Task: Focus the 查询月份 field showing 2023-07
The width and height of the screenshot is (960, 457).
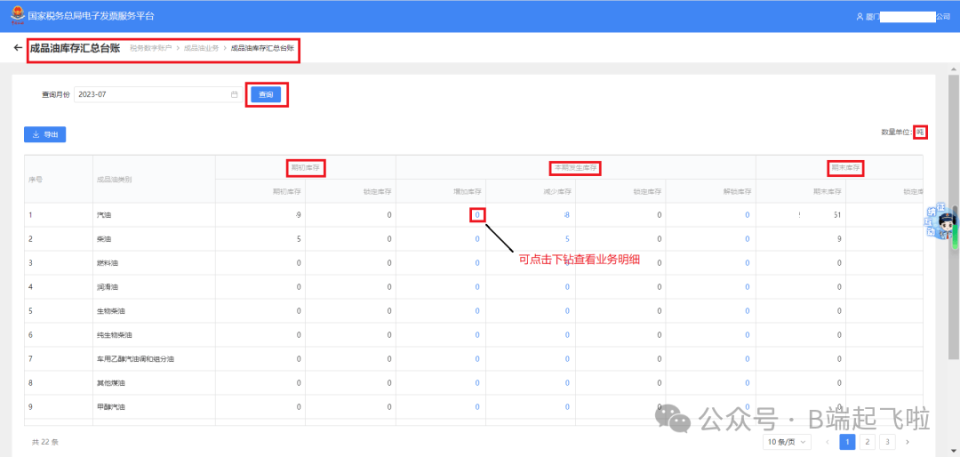Action: (x=158, y=95)
